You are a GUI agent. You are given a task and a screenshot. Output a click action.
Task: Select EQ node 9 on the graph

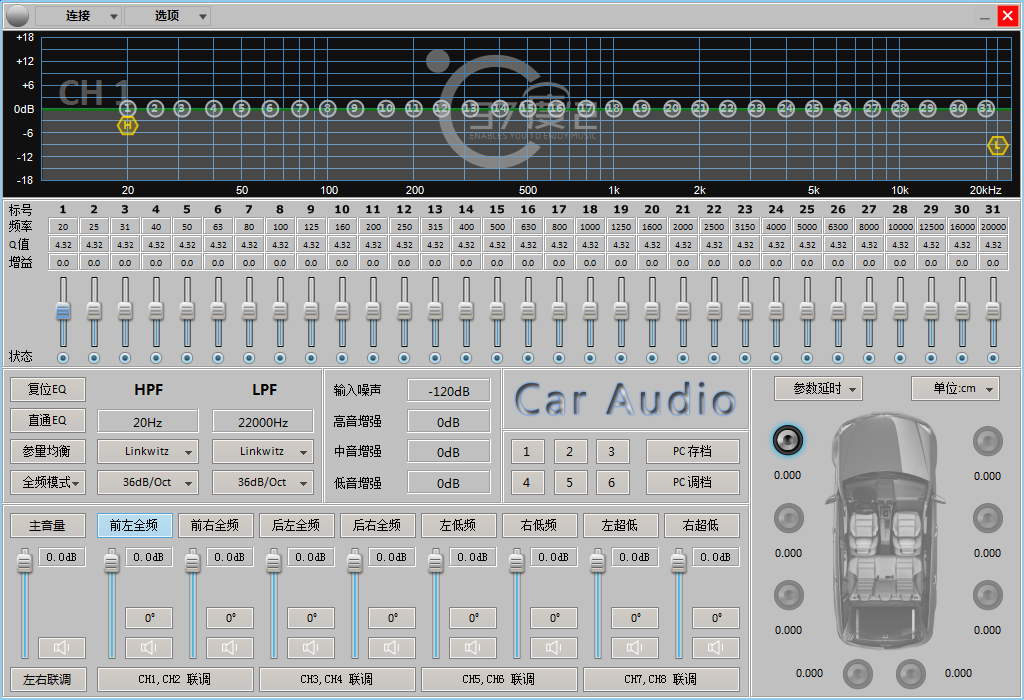[355, 108]
